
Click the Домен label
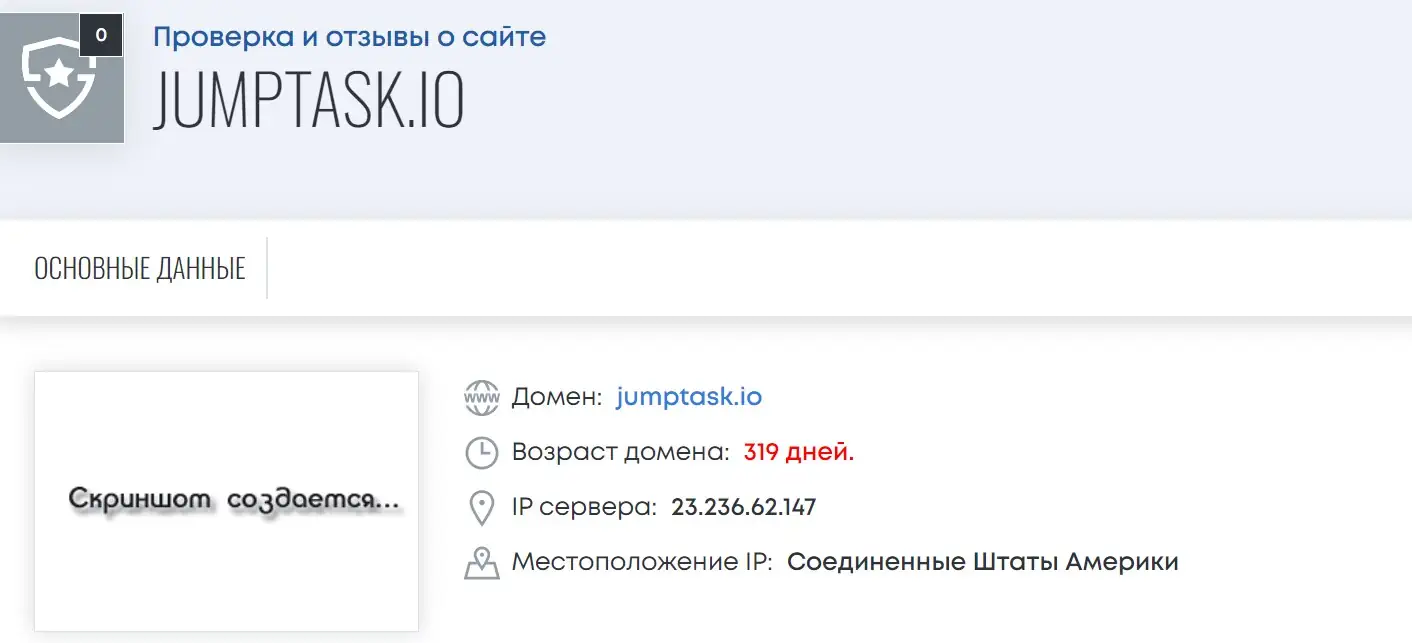557,397
